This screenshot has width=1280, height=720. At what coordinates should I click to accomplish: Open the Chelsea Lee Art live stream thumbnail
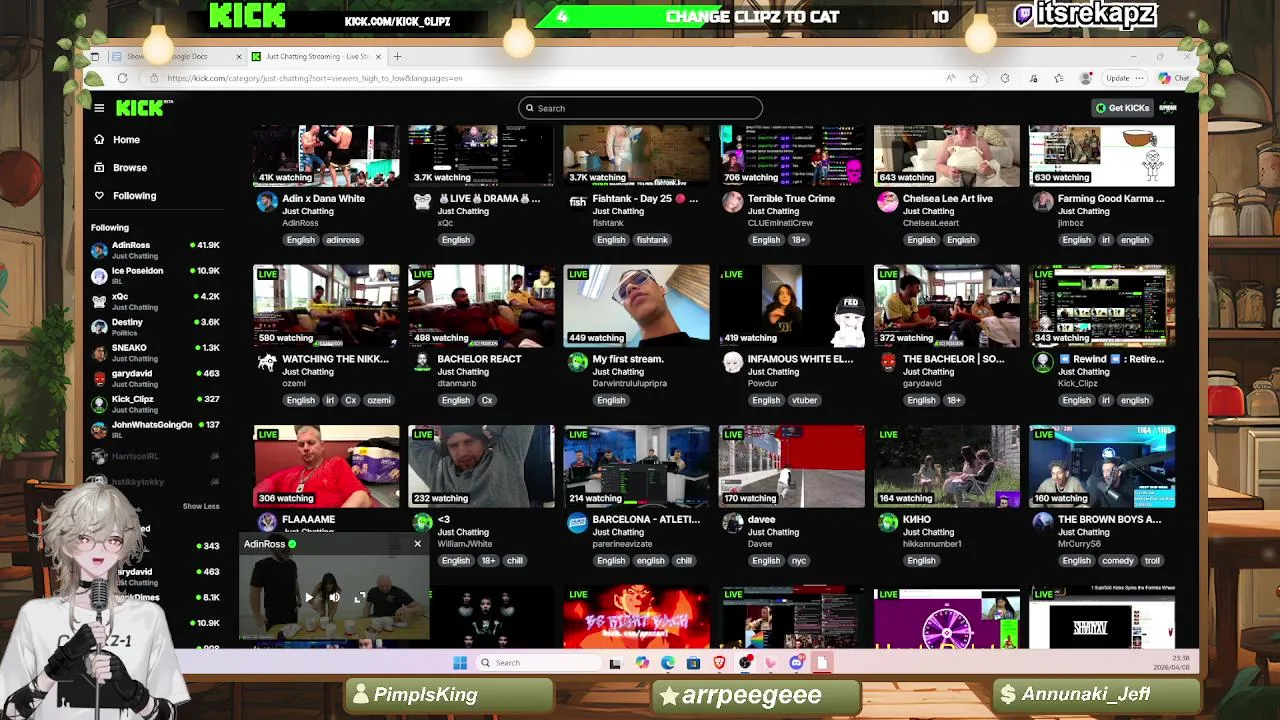point(947,156)
